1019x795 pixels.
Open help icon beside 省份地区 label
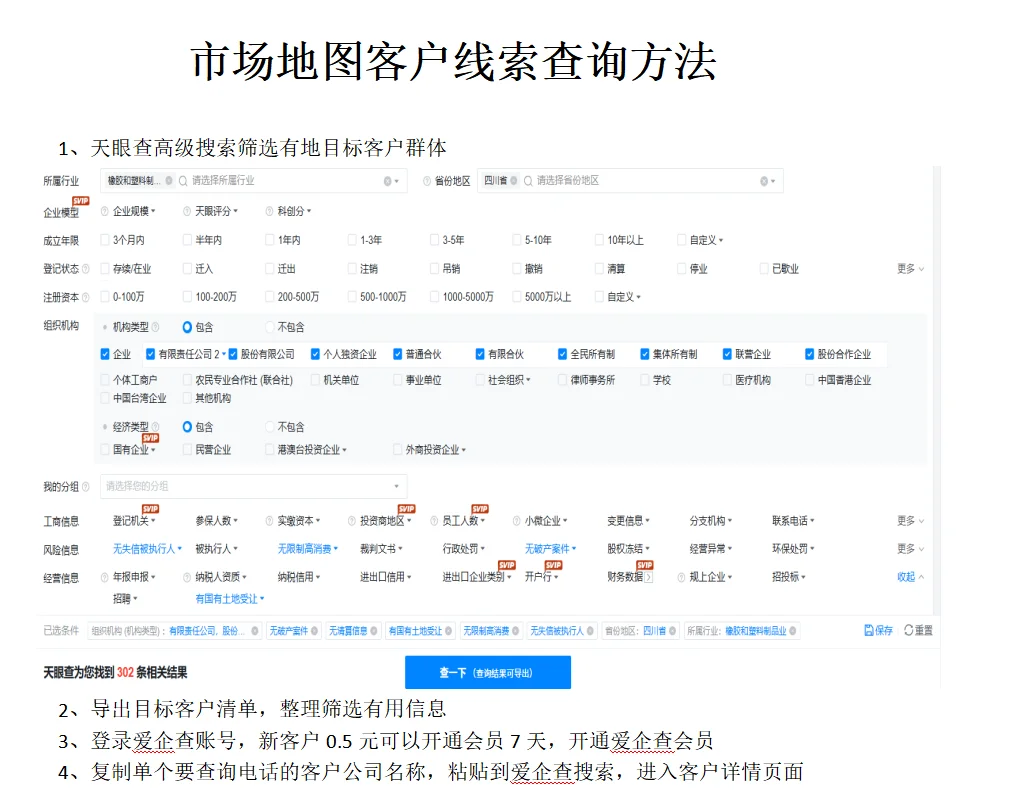(427, 181)
